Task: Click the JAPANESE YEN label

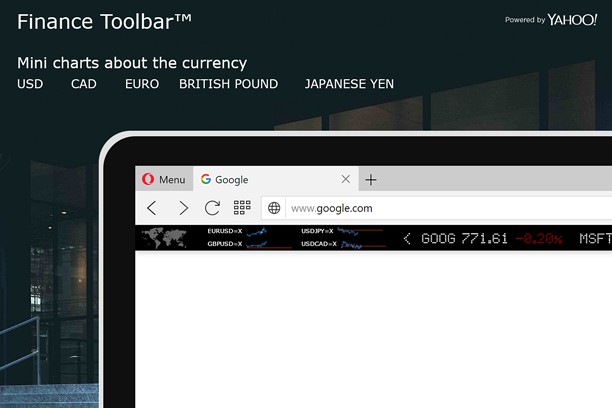Action: pos(349,84)
